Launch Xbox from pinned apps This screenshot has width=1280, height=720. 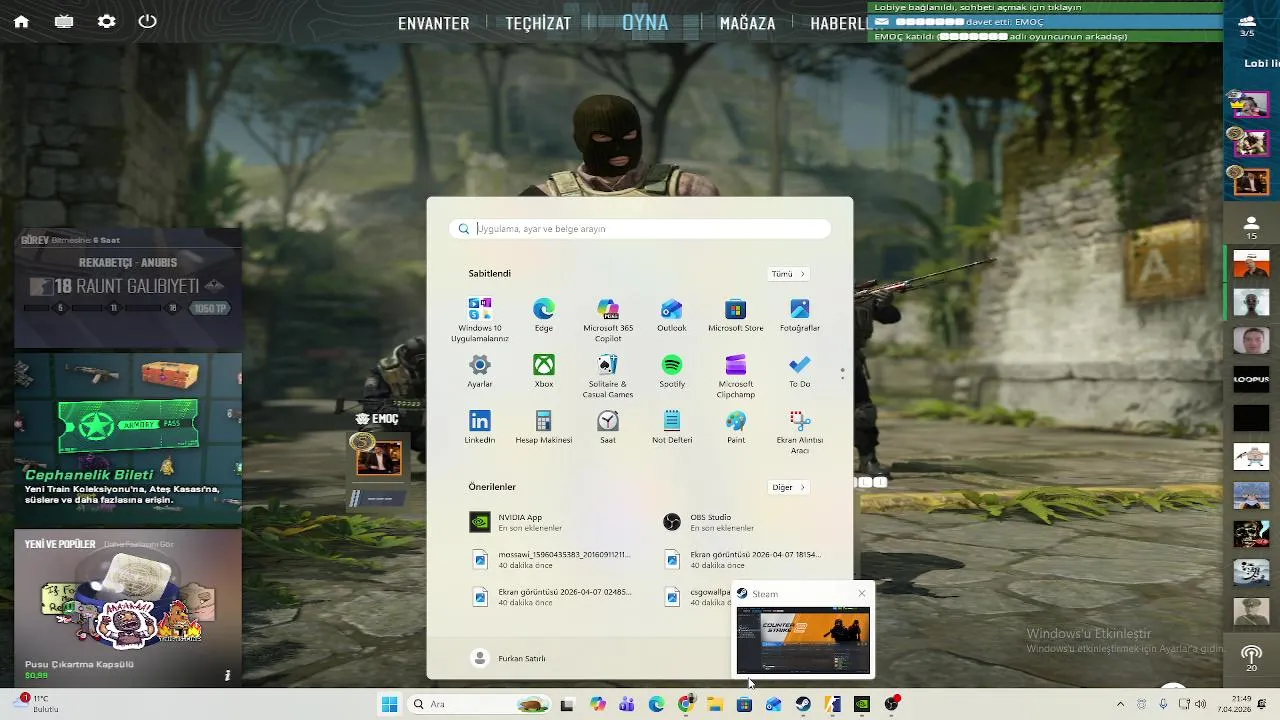(x=544, y=371)
